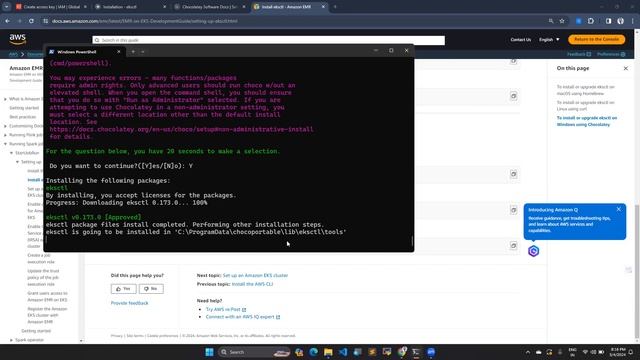Dismiss the Introducing Amazon Q popup
The width and height of the screenshot is (640, 360).
(x=618, y=209)
